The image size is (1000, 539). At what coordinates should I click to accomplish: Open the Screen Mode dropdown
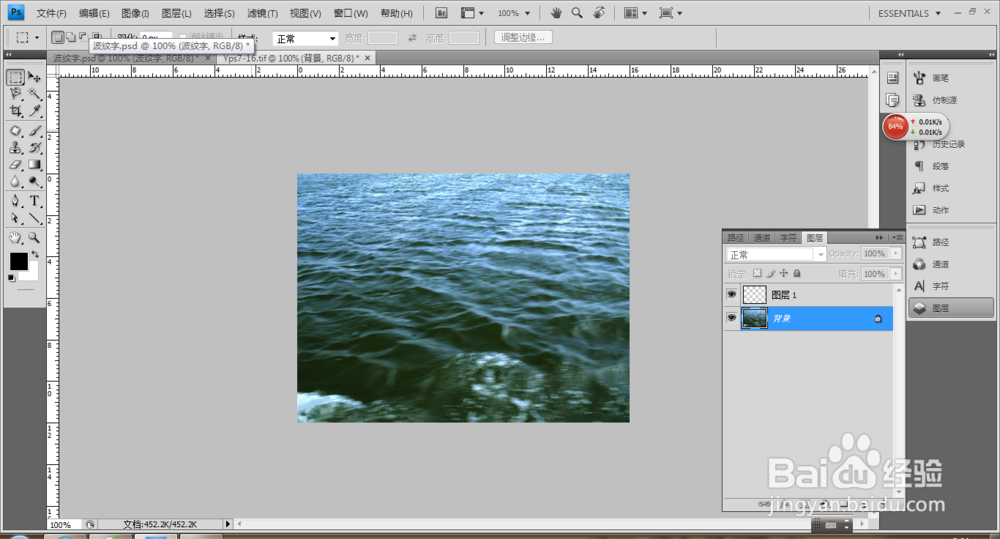point(670,13)
